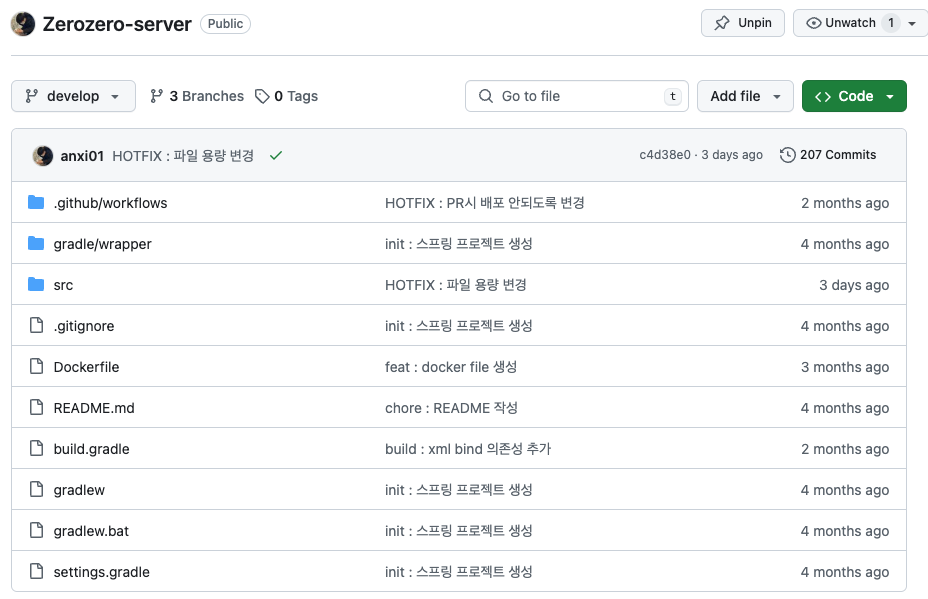Click the Unpin button label
The image size is (928, 599).
click(755, 23)
